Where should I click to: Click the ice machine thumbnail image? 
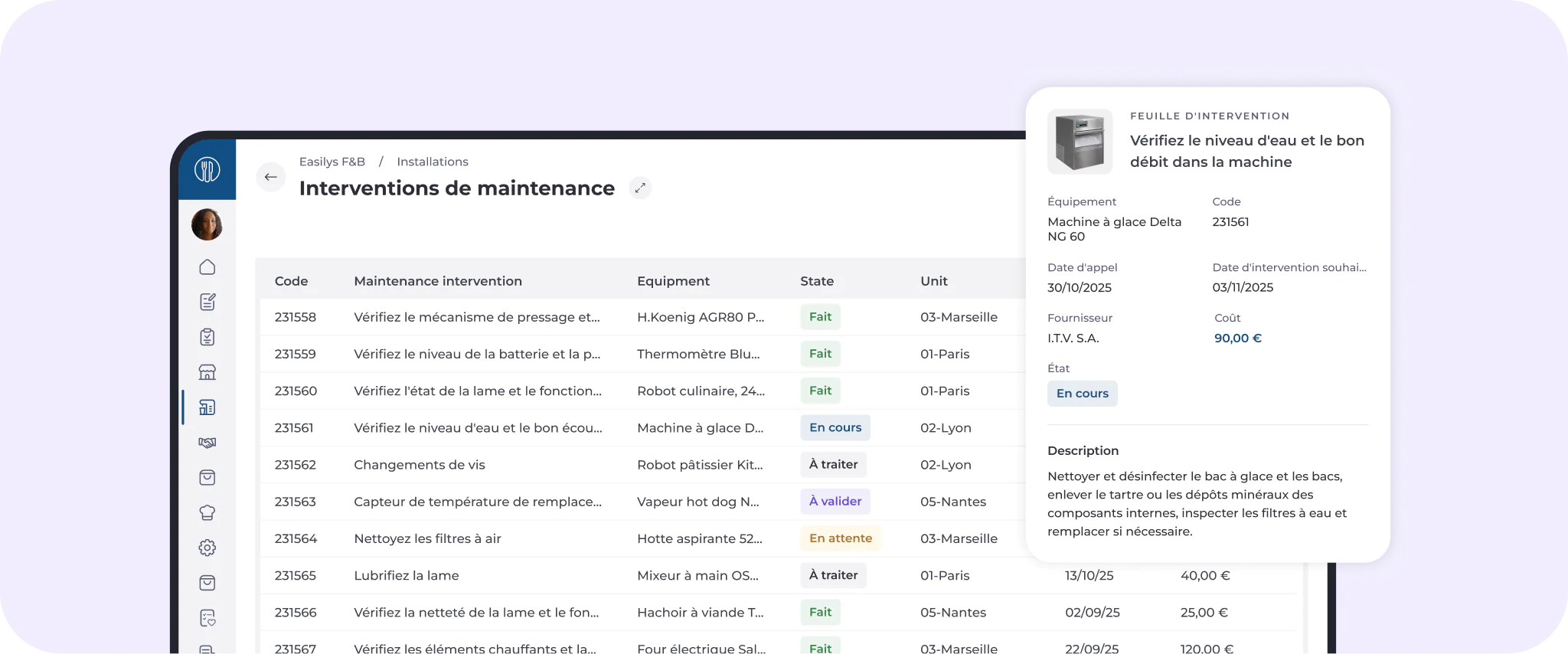tap(1080, 142)
